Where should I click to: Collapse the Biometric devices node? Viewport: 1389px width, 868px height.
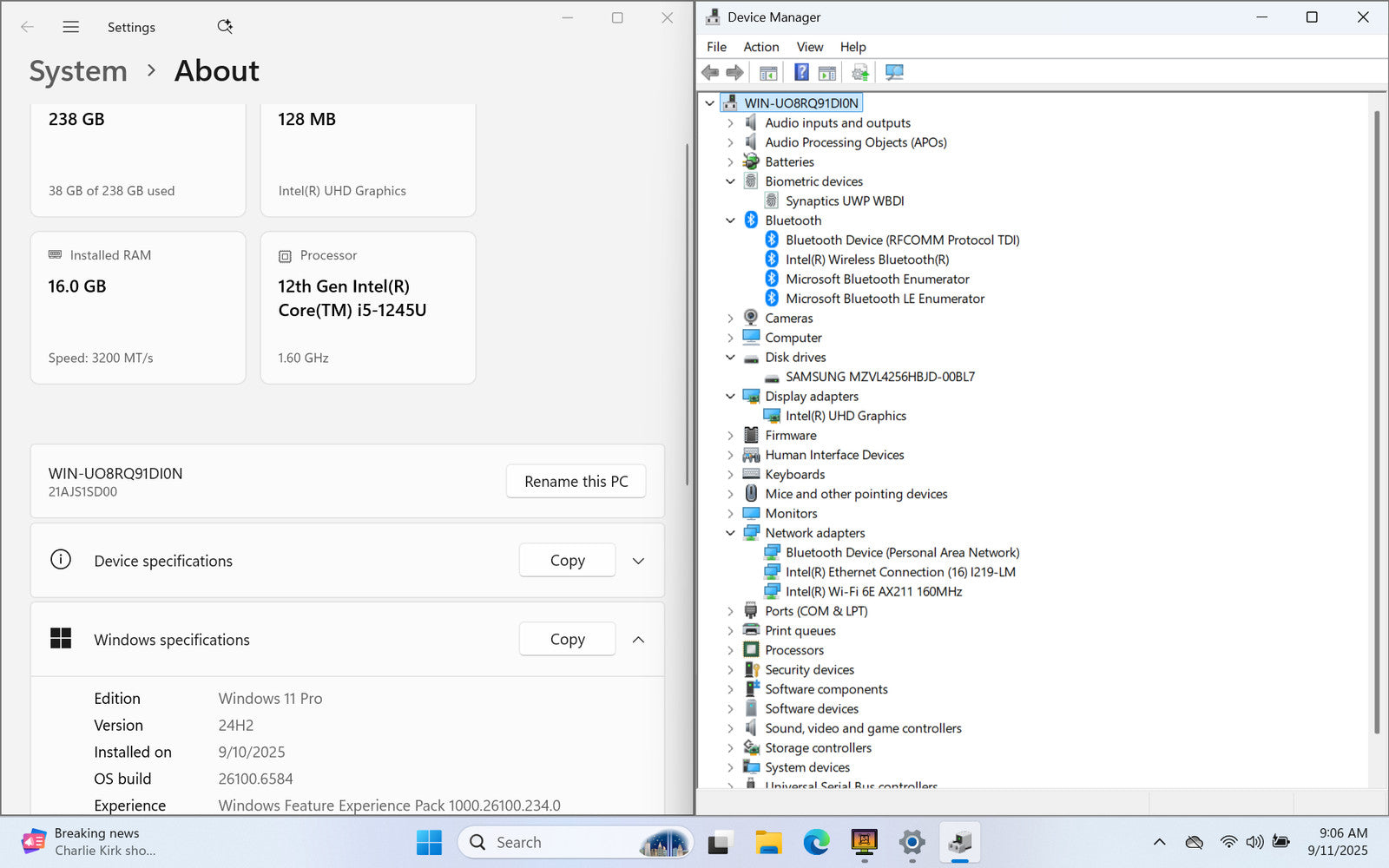[x=730, y=181]
